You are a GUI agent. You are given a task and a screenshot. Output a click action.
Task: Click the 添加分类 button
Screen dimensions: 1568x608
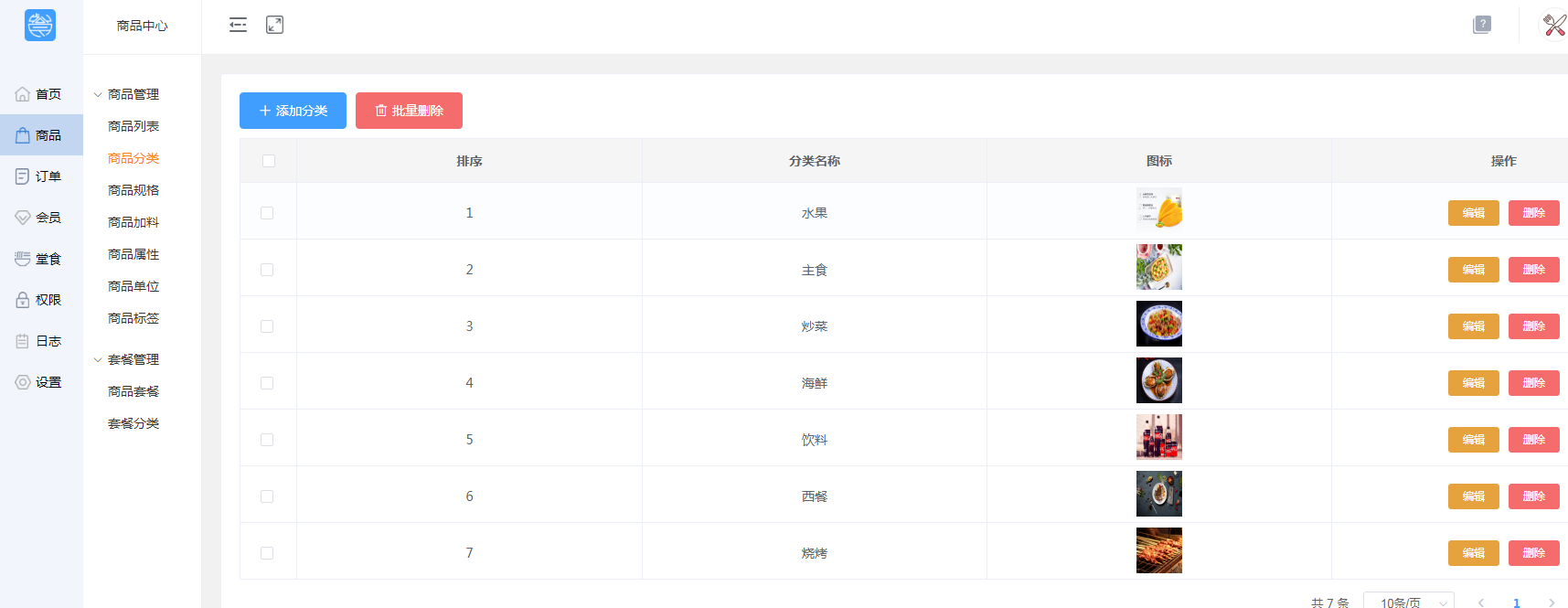coord(293,111)
